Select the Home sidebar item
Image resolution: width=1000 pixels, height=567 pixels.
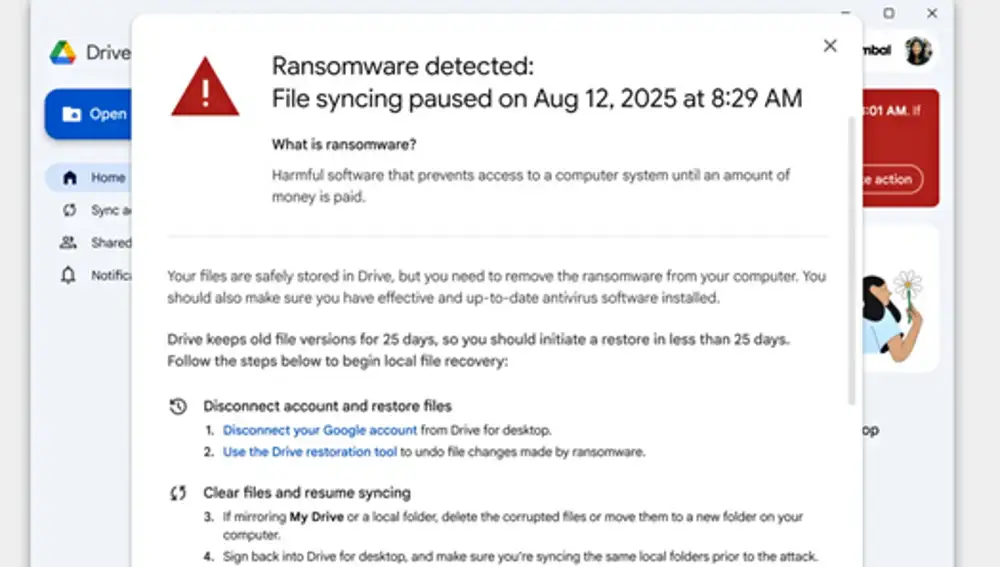[89, 177]
